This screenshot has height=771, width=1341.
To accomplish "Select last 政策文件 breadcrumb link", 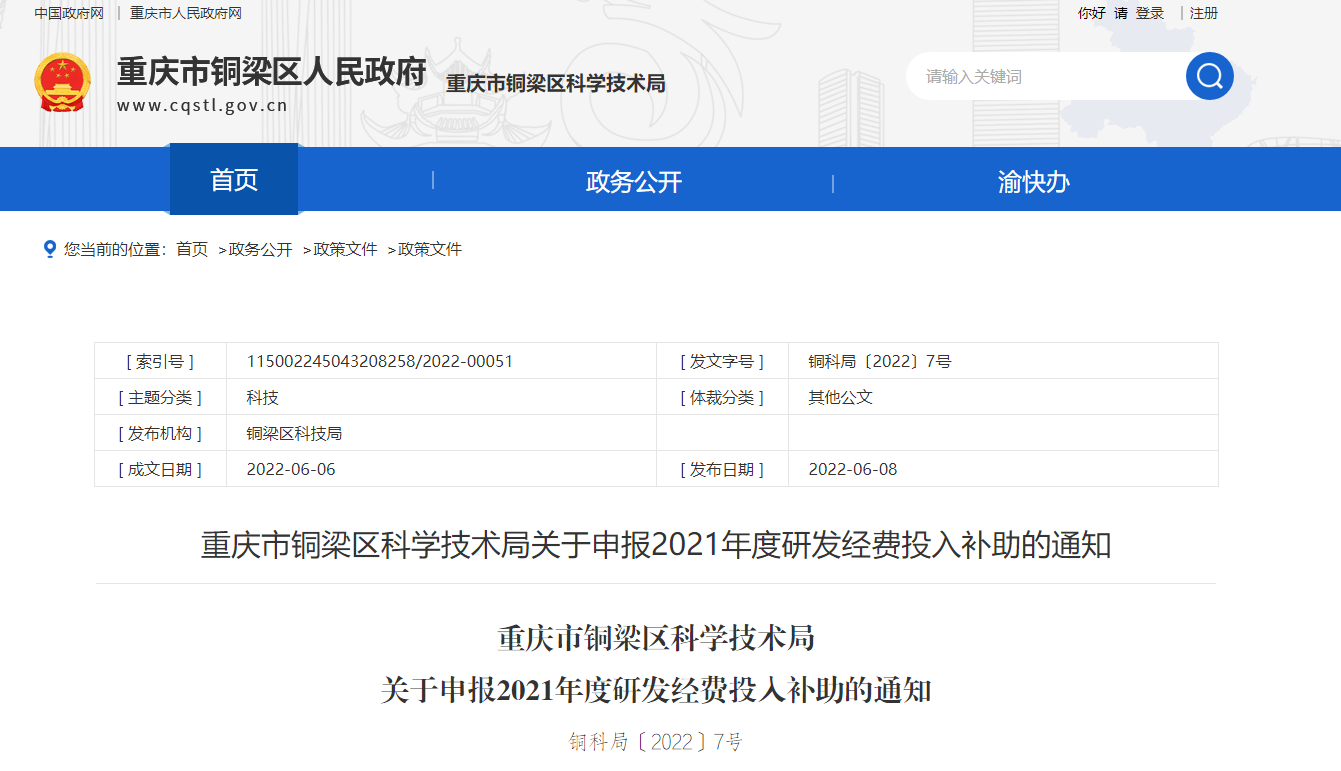I will click(x=430, y=249).
